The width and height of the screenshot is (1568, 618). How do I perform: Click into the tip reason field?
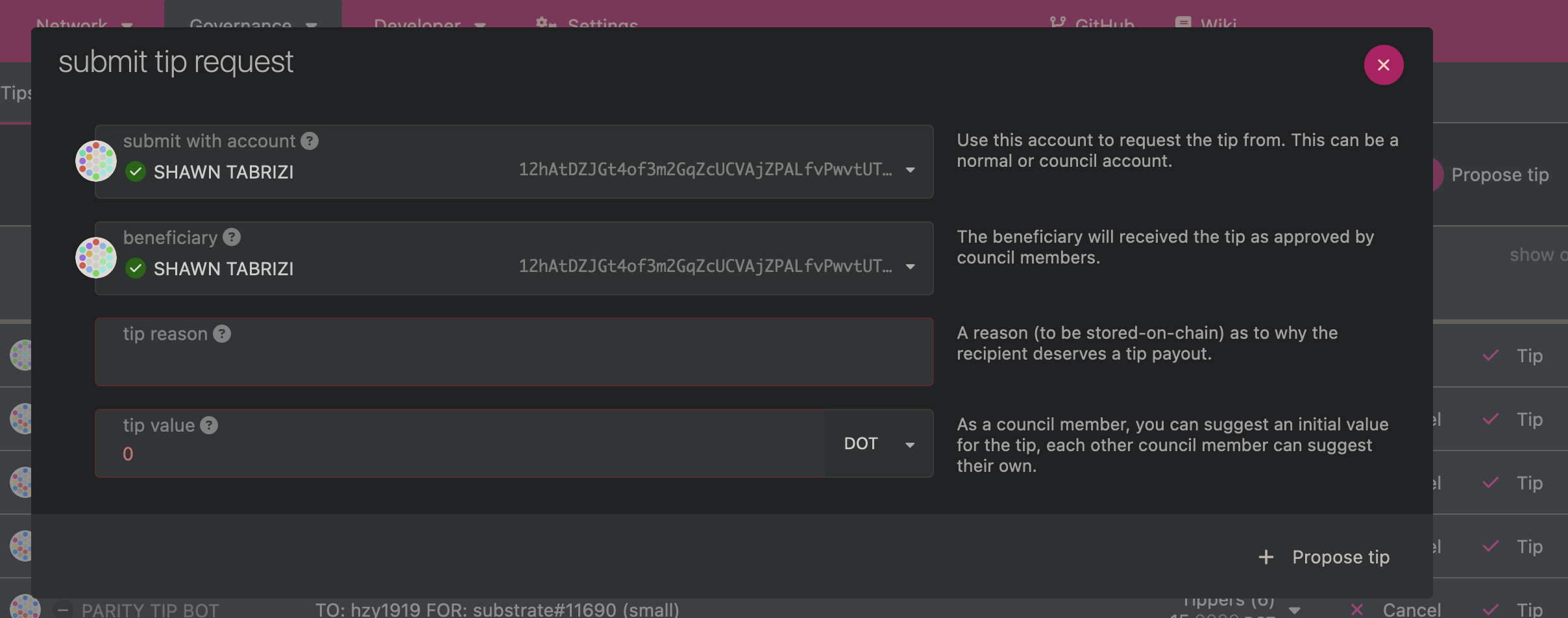pyautogui.click(x=513, y=361)
